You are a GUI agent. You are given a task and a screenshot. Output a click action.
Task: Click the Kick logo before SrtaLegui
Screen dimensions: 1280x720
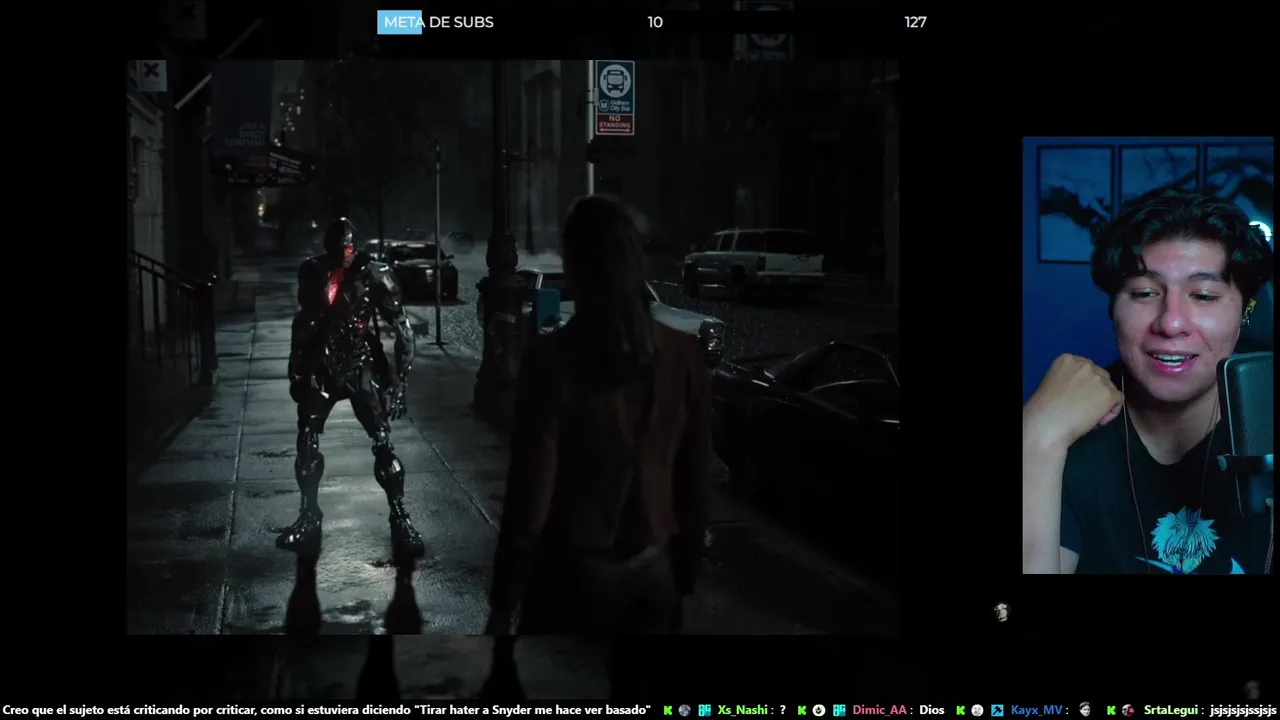coord(1111,710)
